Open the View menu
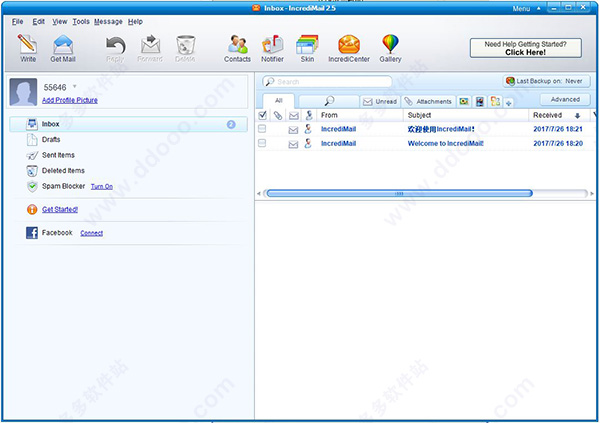This screenshot has width=600, height=423. [x=60, y=21]
